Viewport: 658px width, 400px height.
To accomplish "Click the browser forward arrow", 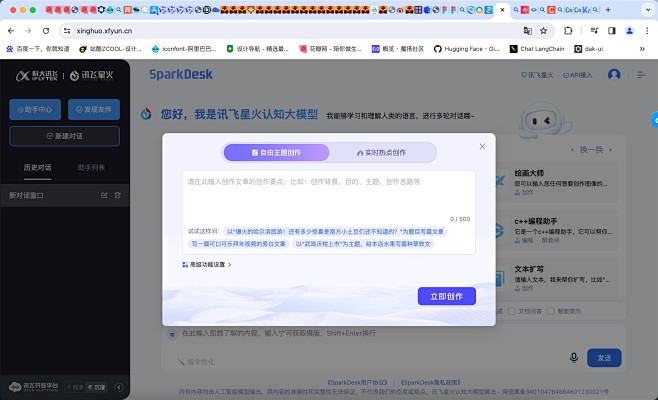I will coord(28,31).
